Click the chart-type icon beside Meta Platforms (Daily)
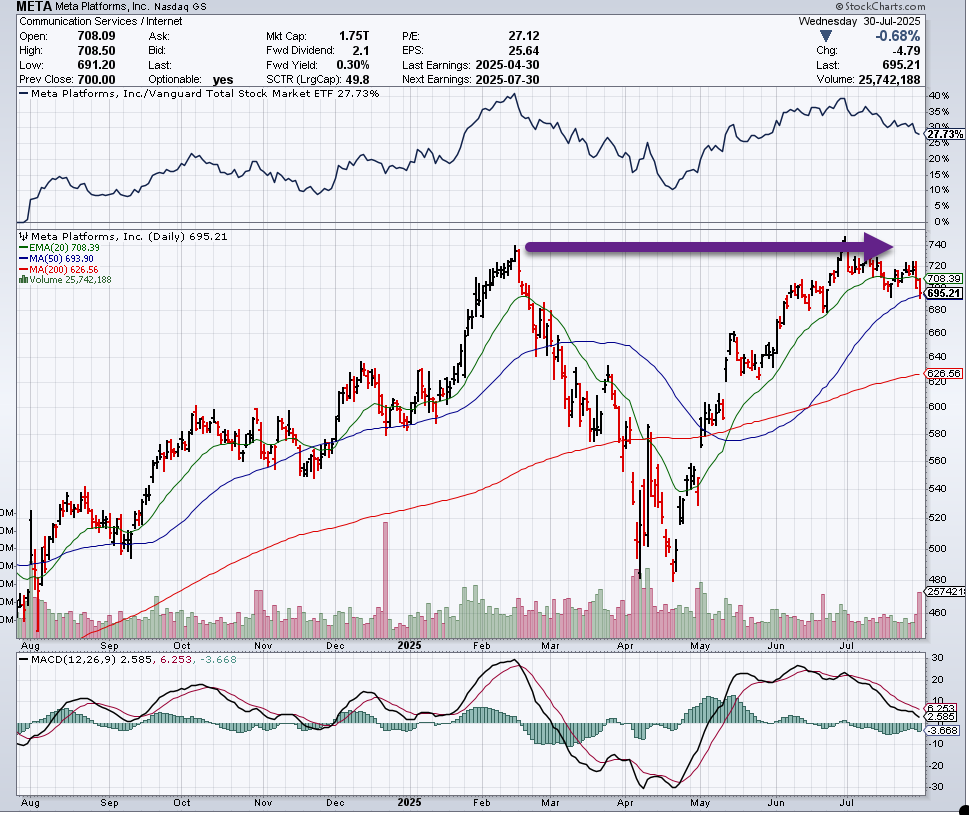The image size is (969, 815). click(x=23, y=237)
